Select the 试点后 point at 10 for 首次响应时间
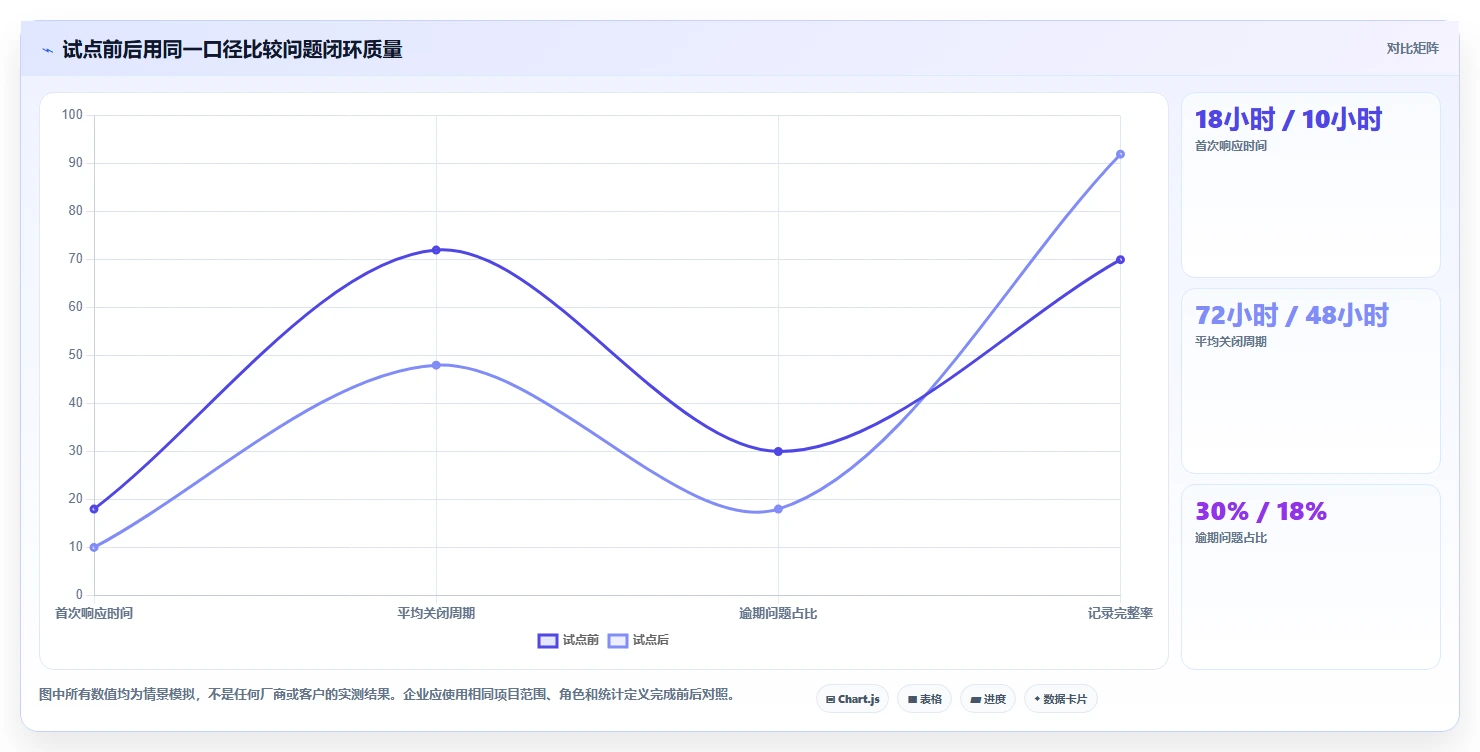 coord(94,547)
